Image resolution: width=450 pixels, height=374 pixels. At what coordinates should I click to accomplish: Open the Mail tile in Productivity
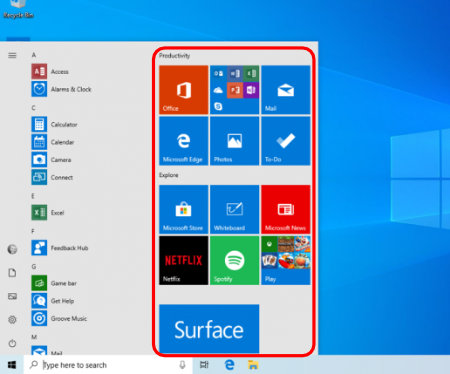pos(286,90)
